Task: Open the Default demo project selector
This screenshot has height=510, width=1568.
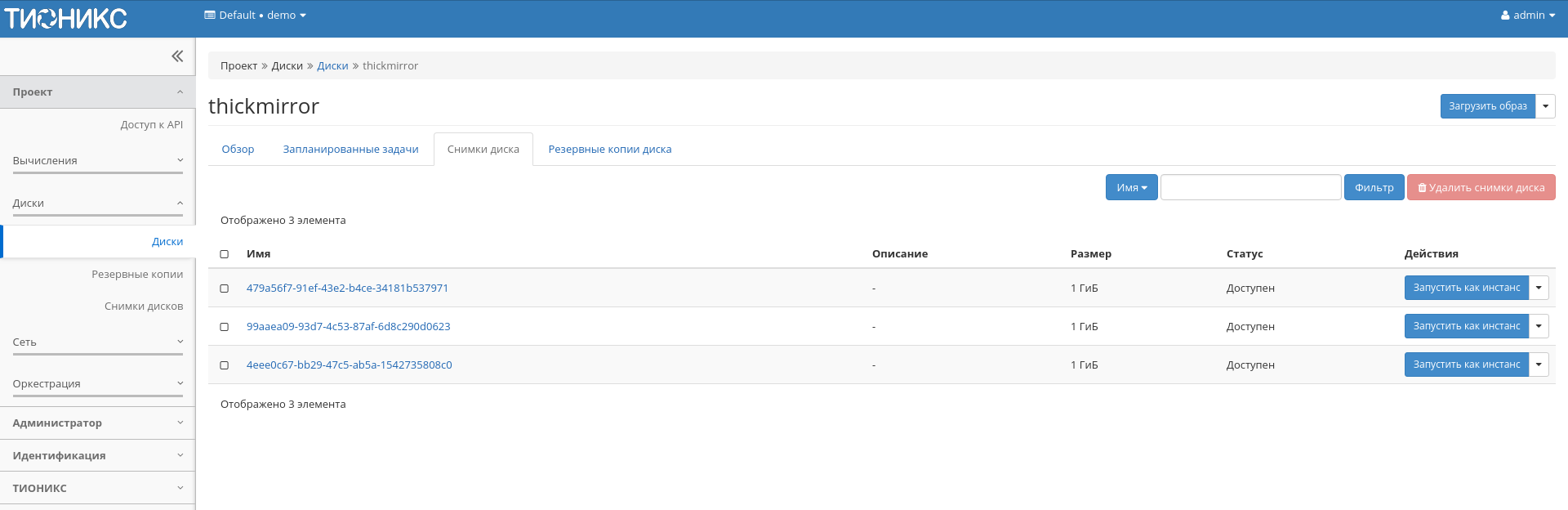Action: tap(255, 16)
